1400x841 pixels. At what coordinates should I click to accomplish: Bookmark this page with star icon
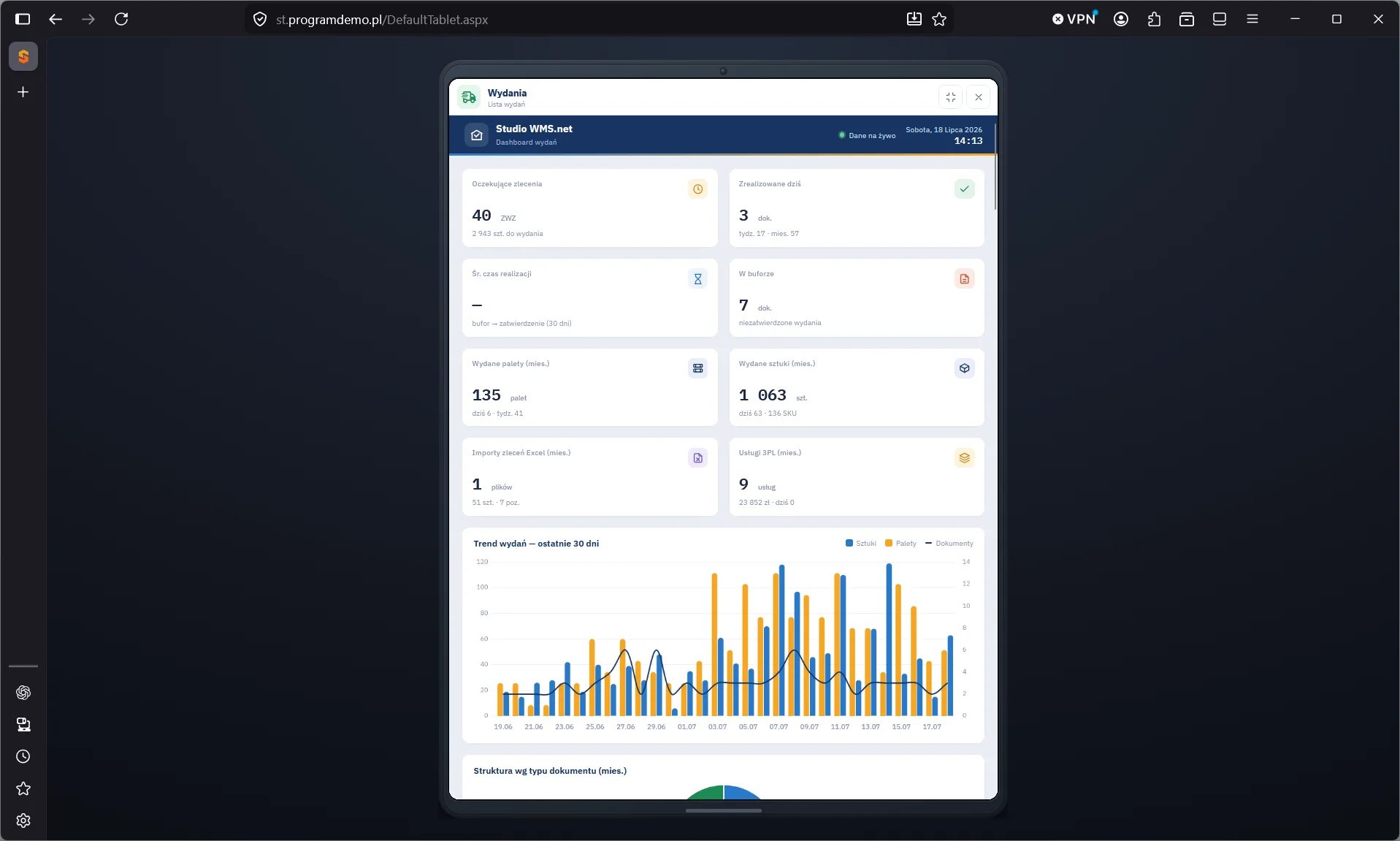pyautogui.click(x=939, y=19)
